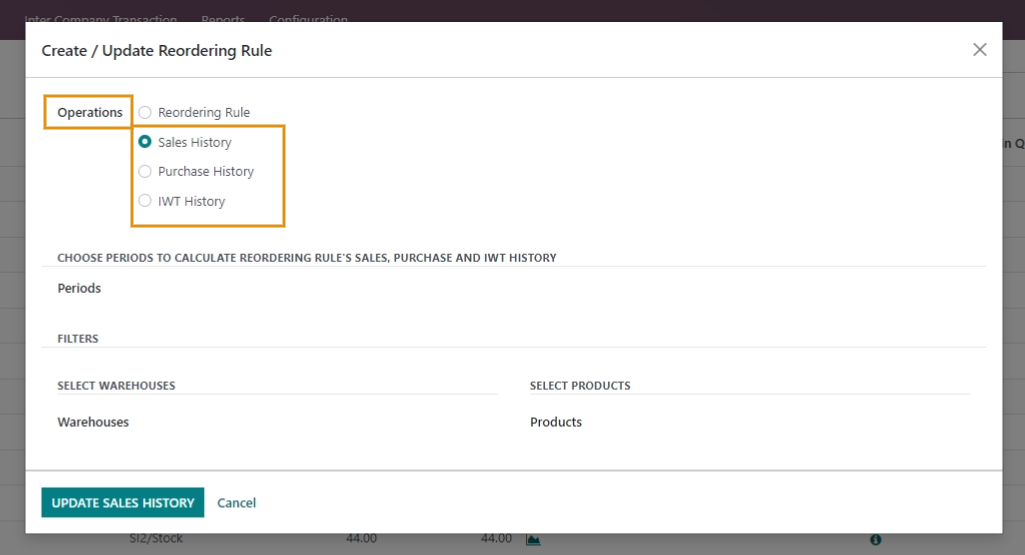Close the dialog with the X icon
The image size is (1025, 555).
pos(979,50)
